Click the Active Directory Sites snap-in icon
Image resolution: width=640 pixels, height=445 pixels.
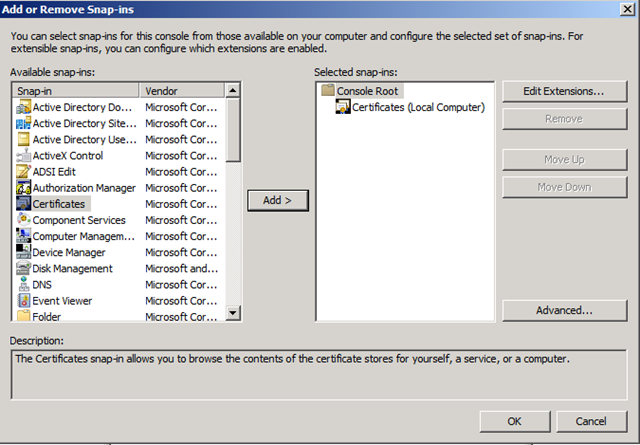click(x=23, y=123)
